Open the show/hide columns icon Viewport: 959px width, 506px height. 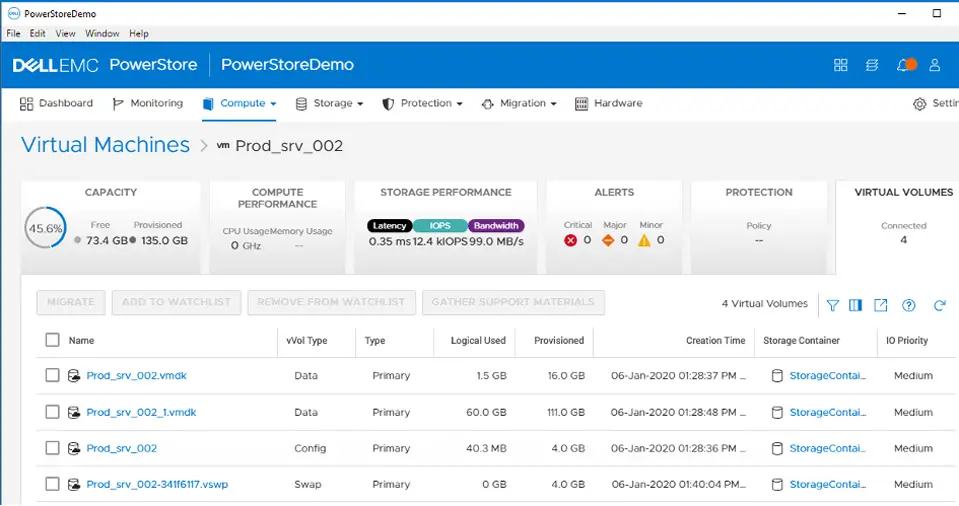(856, 305)
